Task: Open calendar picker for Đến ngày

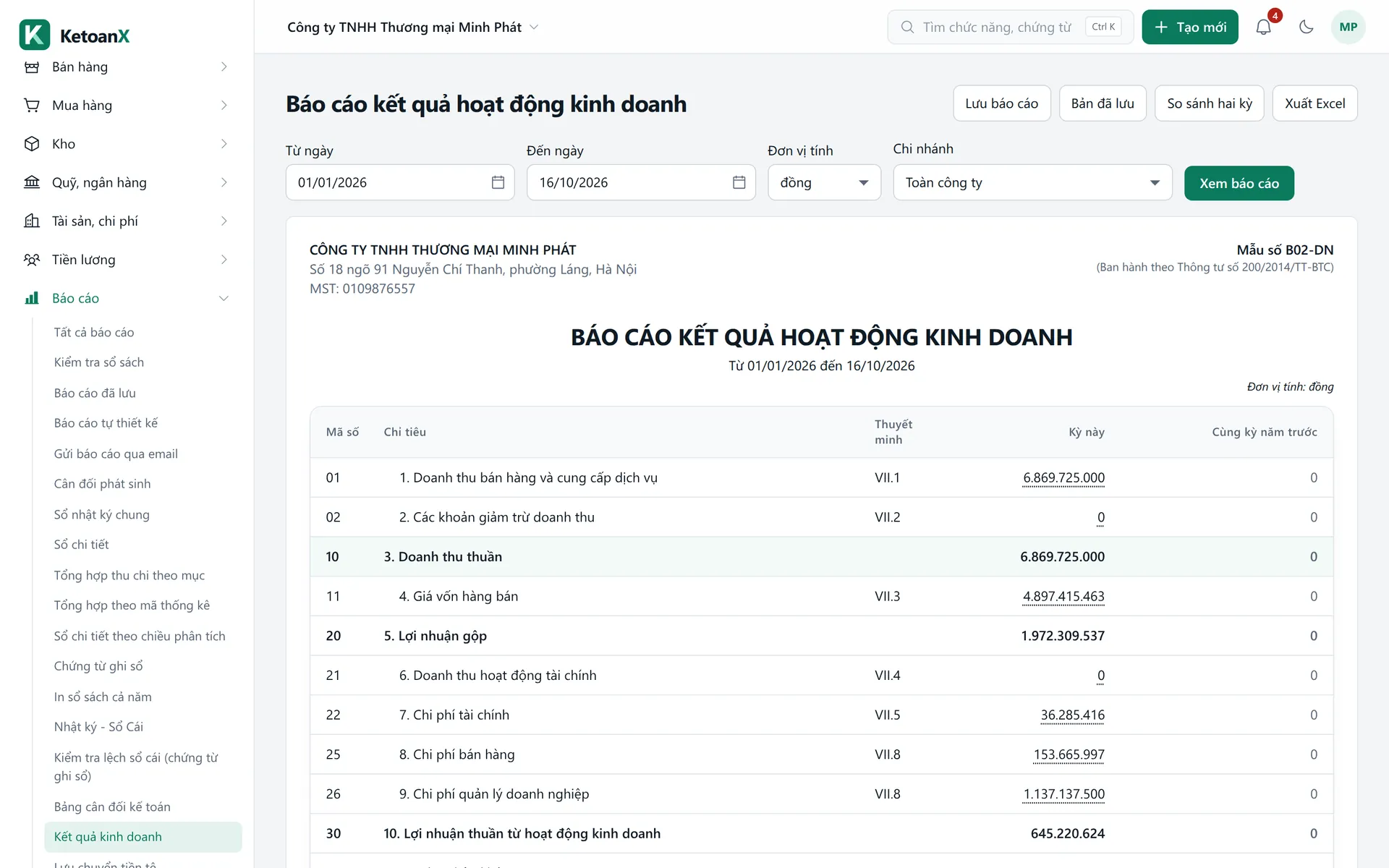Action: (739, 182)
